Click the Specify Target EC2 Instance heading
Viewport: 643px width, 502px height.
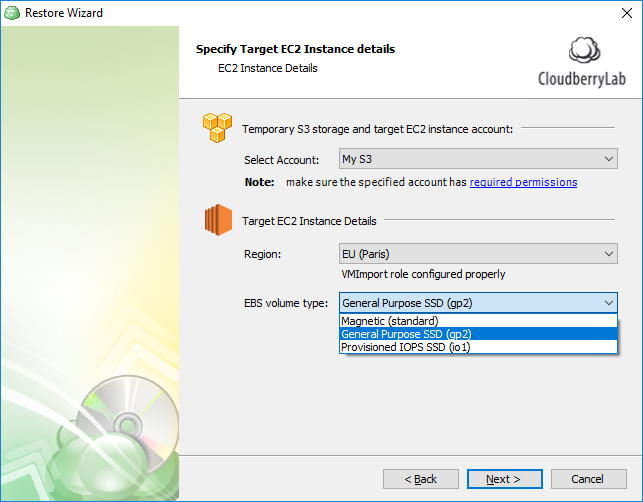(x=295, y=49)
